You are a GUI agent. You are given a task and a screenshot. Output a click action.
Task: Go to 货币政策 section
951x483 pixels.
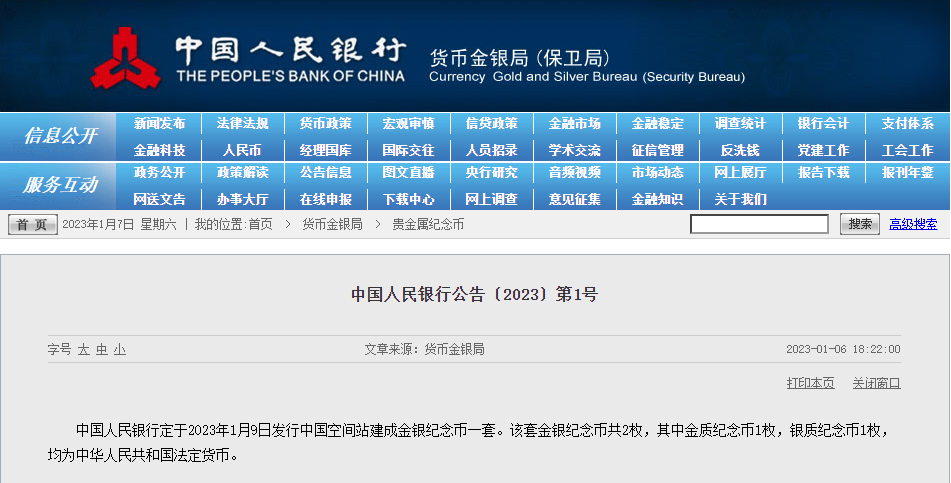[325, 123]
